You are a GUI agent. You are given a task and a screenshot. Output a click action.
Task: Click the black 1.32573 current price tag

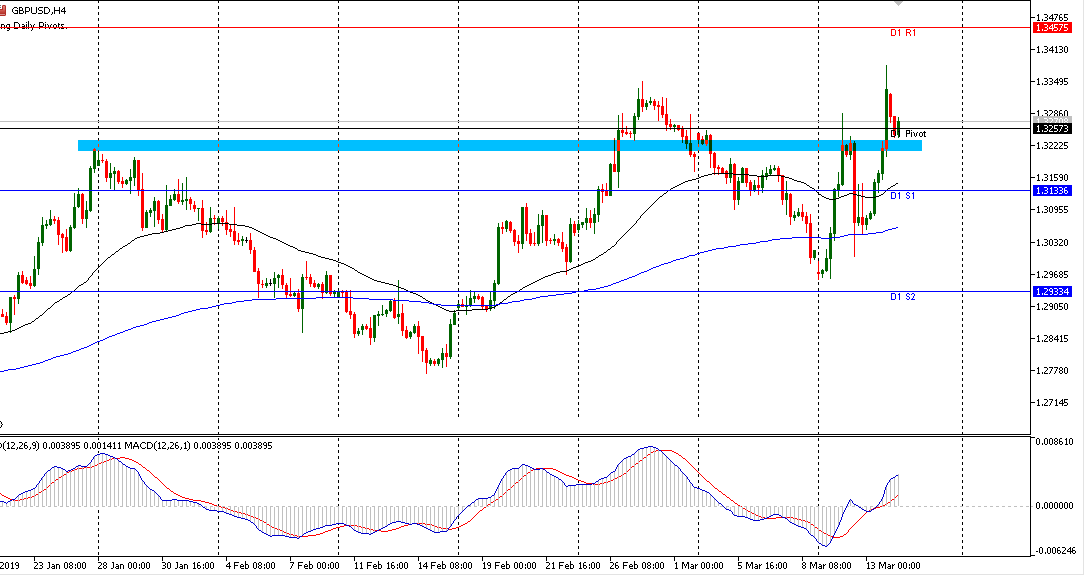click(x=1055, y=129)
